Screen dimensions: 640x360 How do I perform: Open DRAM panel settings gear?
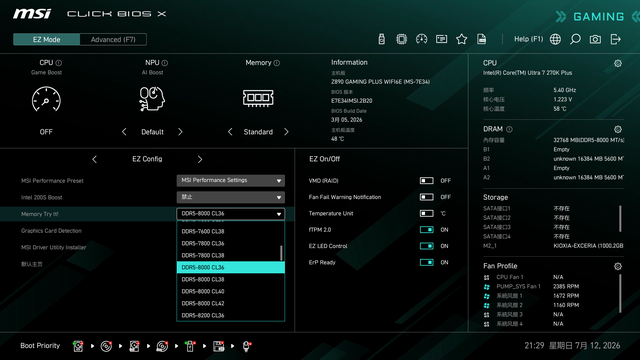pyautogui.click(x=618, y=129)
